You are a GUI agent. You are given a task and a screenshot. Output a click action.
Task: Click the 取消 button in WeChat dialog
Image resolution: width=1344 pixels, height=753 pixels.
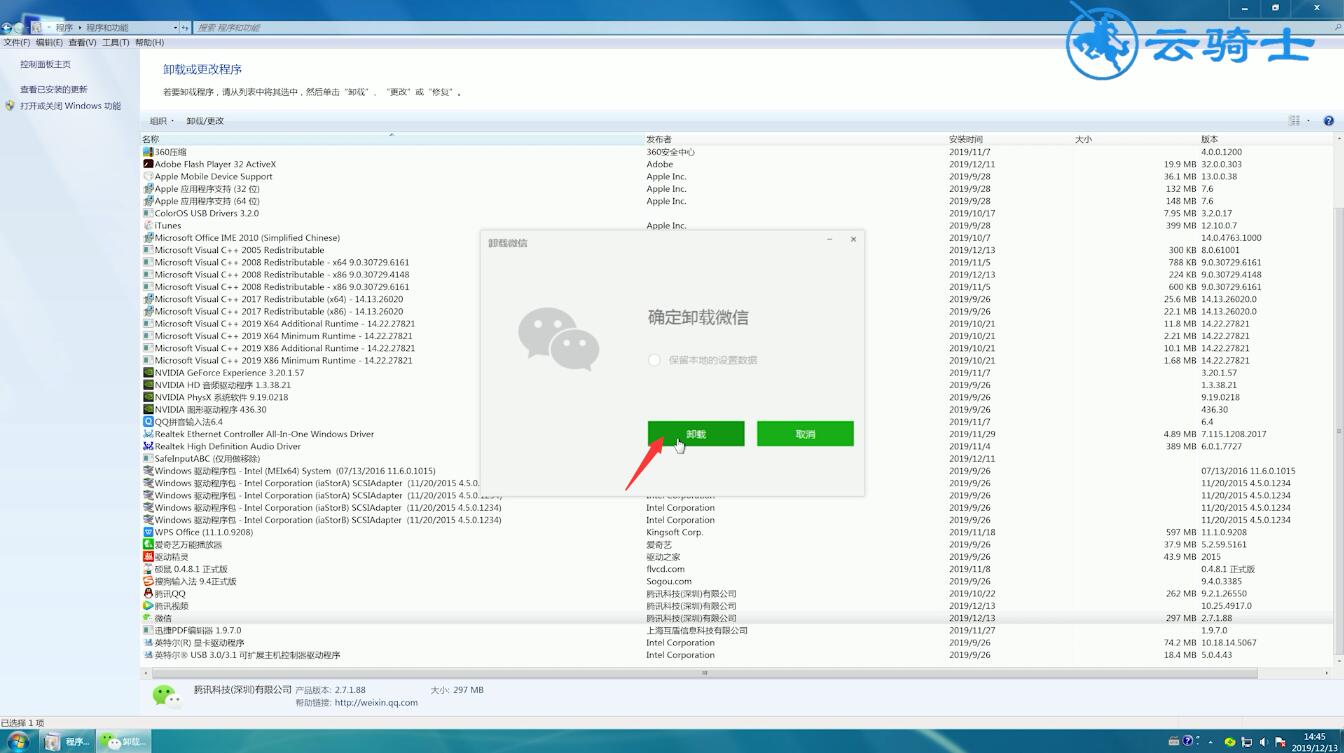805,433
